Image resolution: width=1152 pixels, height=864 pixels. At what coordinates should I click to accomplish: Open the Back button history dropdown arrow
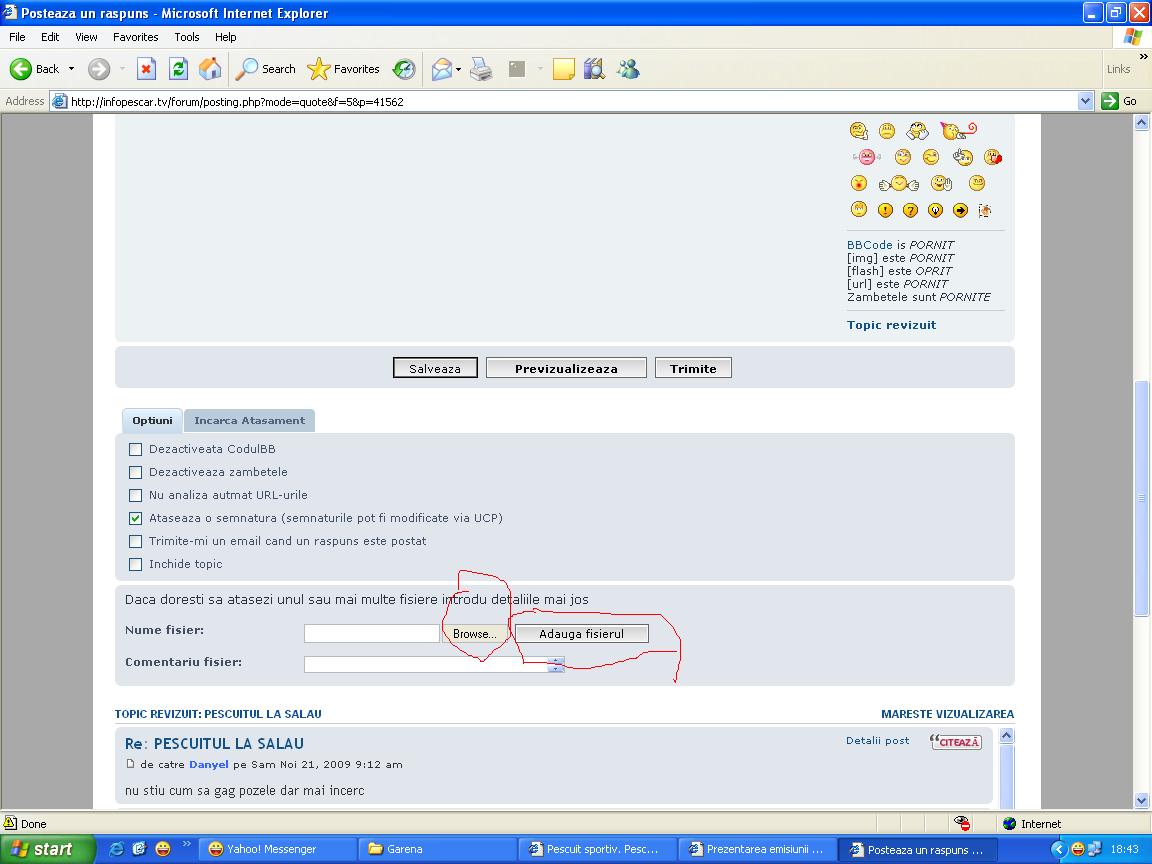point(71,69)
